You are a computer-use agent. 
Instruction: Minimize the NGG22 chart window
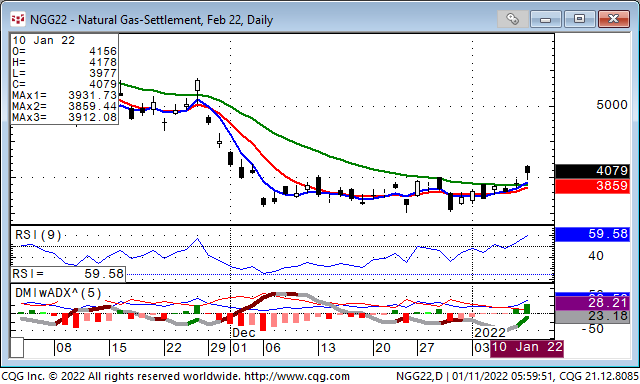[545, 19]
